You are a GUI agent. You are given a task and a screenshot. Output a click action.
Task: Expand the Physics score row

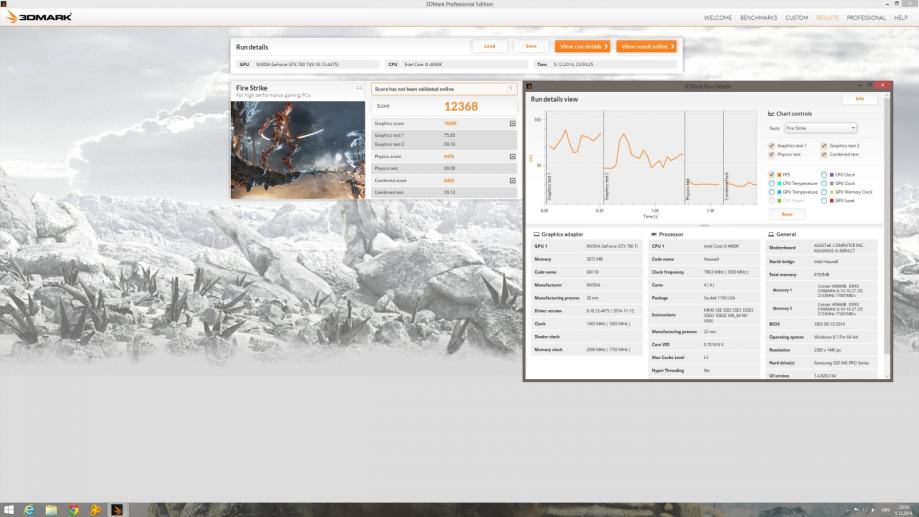pyautogui.click(x=512, y=157)
